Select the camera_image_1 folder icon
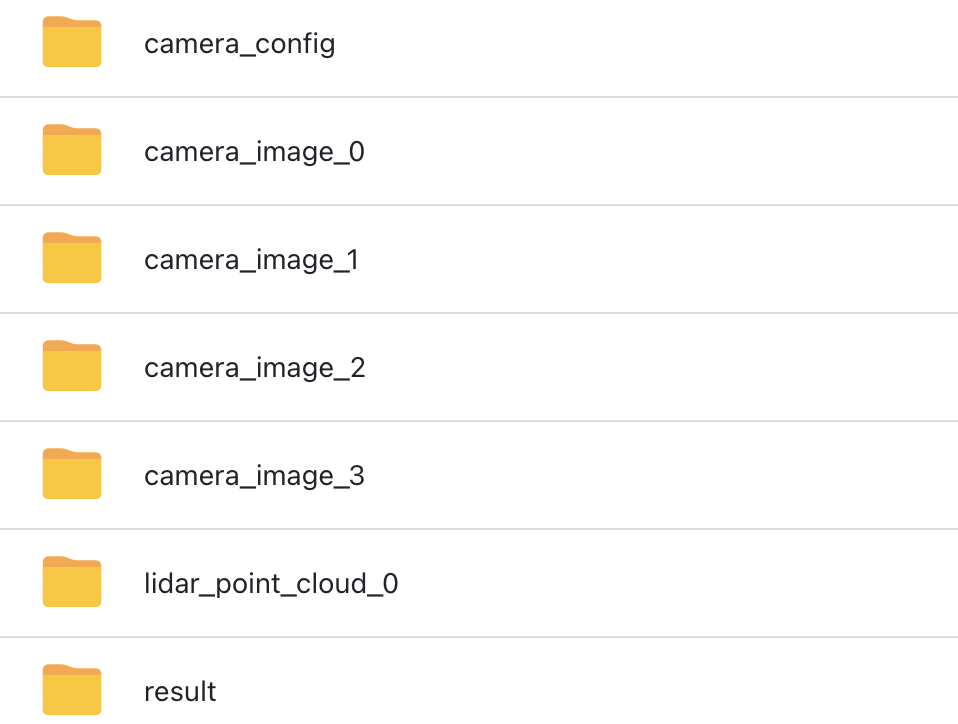Viewport: 958px width, 724px height. (x=71, y=258)
